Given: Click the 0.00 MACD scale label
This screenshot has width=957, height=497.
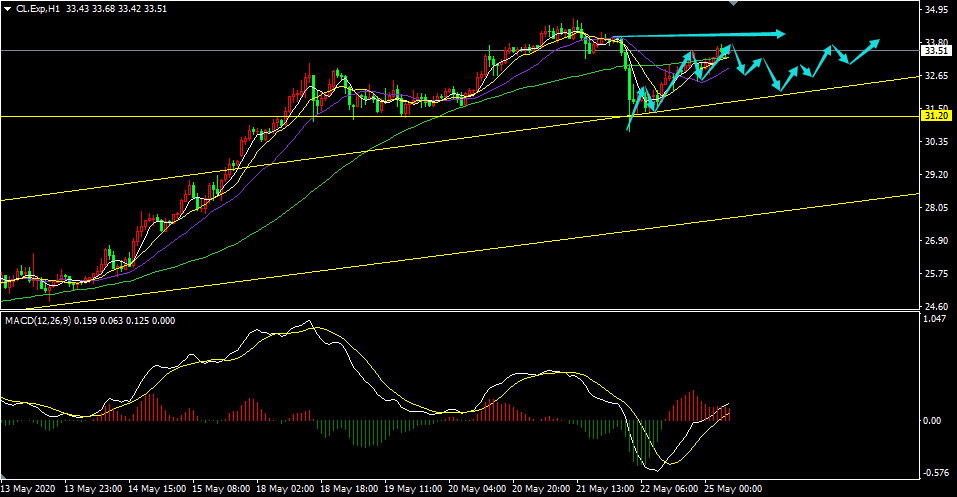Looking at the screenshot, I should click(x=931, y=421).
